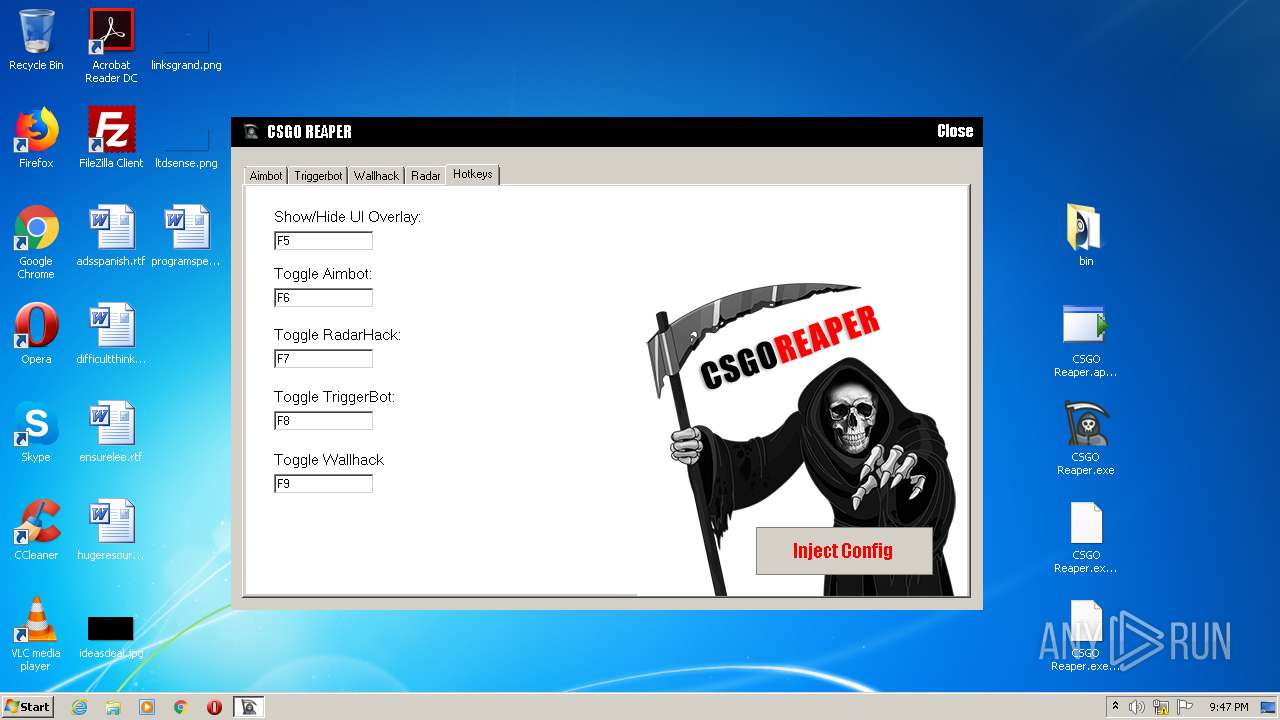This screenshot has height=720, width=1280.
Task: Click the Toggle Wallhack hotkey field
Action: 323,483
